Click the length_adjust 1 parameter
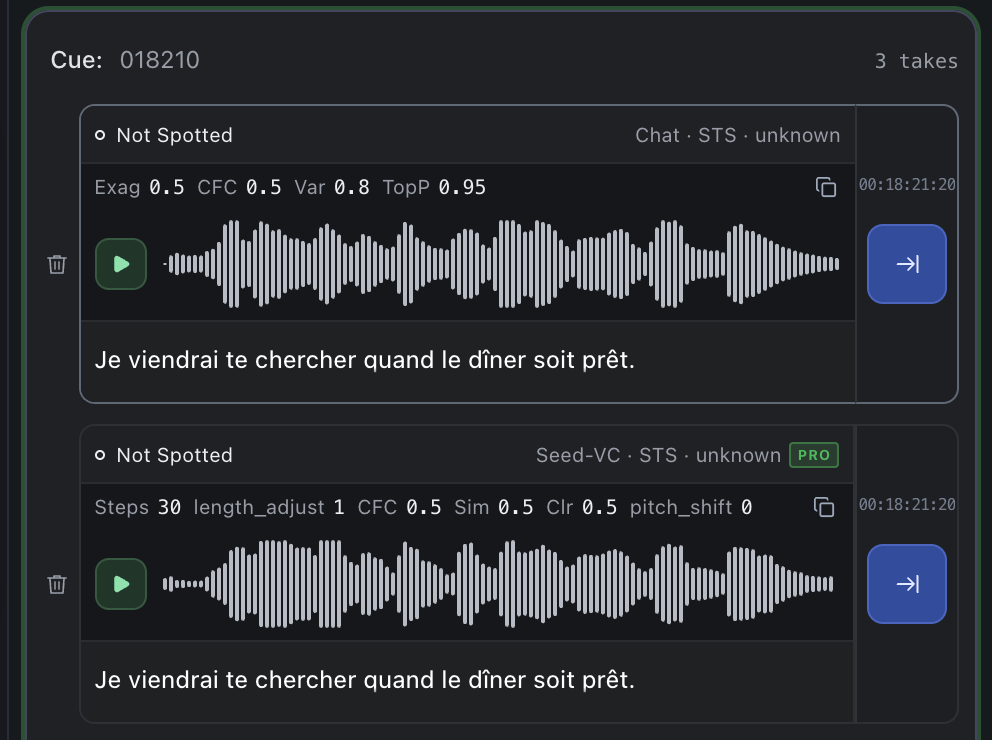The width and height of the screenshot is (992, 740). pyautogui.click(x=269, y=507)
